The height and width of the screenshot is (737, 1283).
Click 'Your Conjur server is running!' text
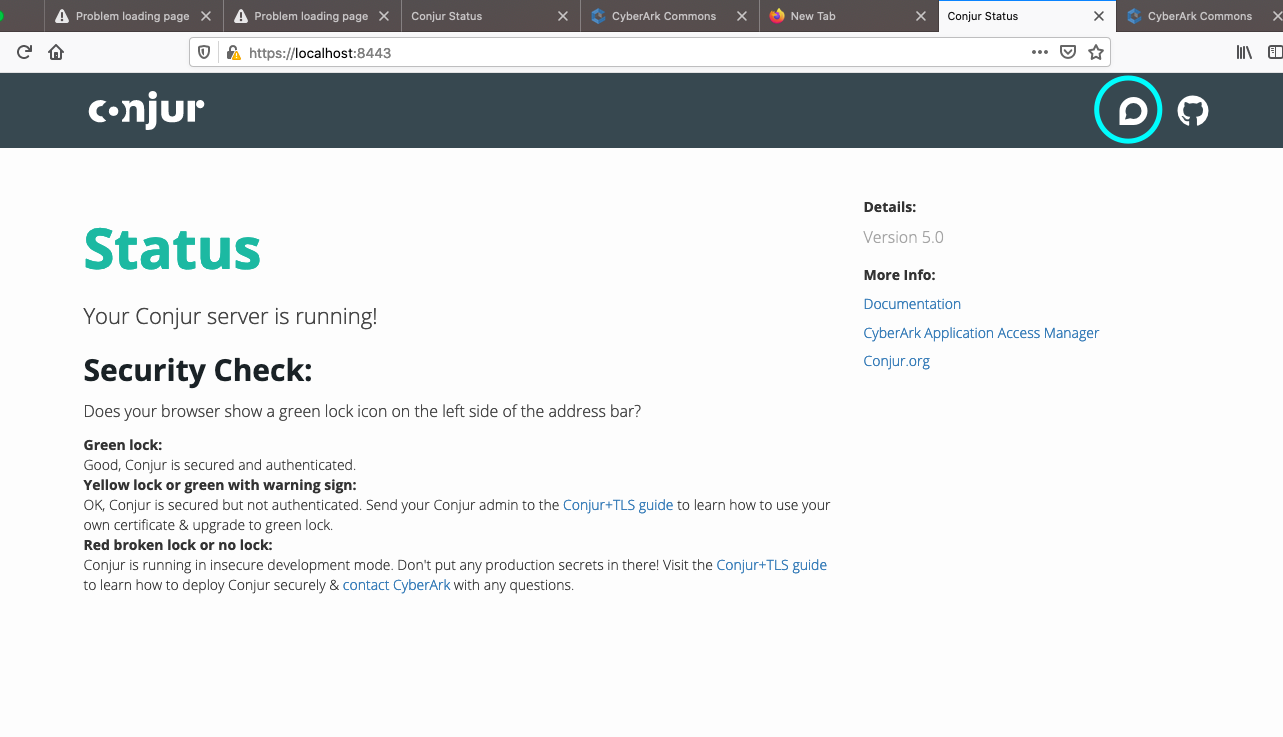[230, 317]
